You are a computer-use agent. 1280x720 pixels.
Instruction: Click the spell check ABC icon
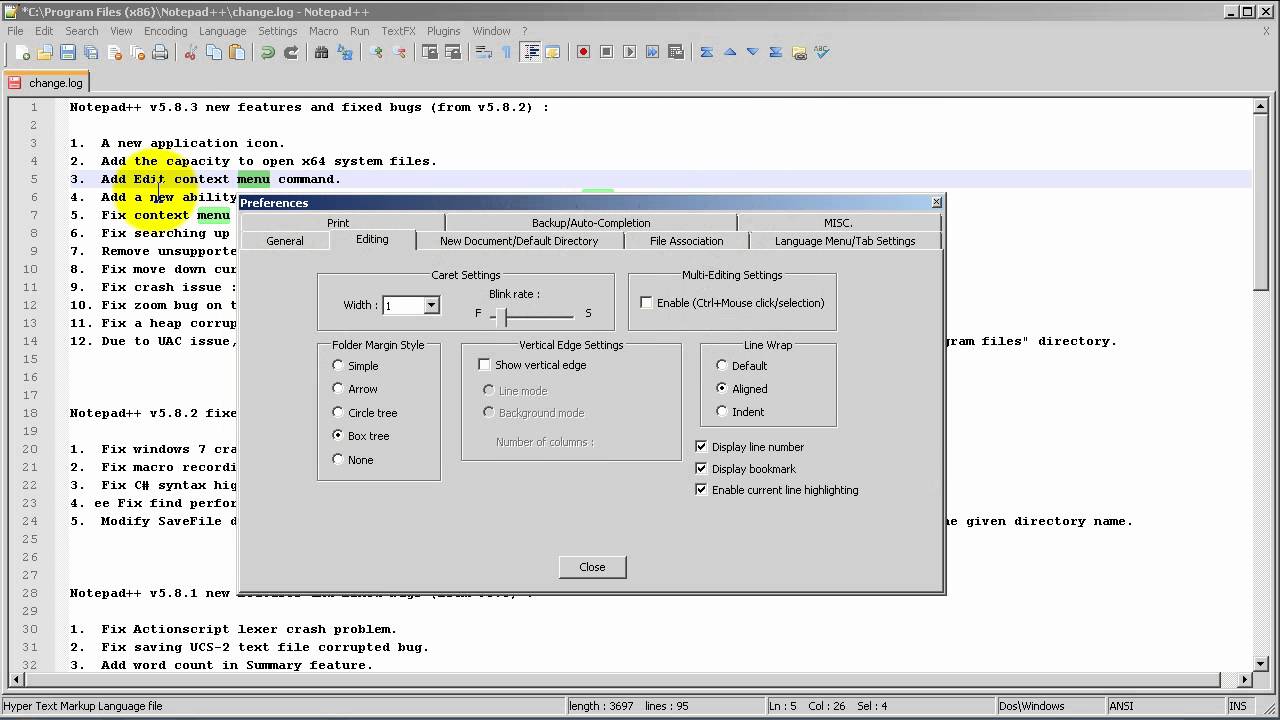pyautogui.click(x=822, y=52)
